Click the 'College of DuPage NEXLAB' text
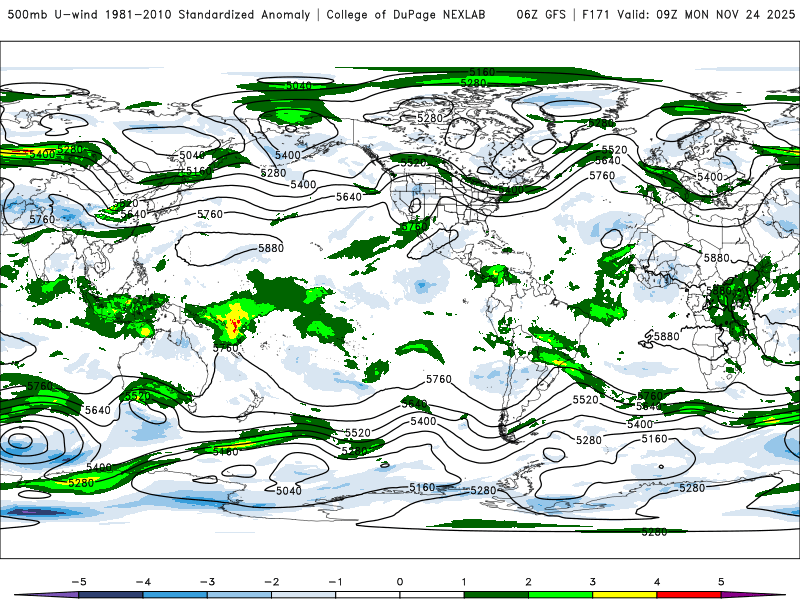Viewport: 800px width, 600px height. point(406,14)
